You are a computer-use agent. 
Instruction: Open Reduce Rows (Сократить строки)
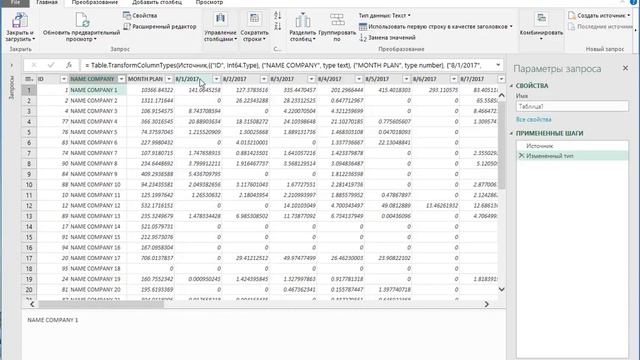[x=254, y=27]
